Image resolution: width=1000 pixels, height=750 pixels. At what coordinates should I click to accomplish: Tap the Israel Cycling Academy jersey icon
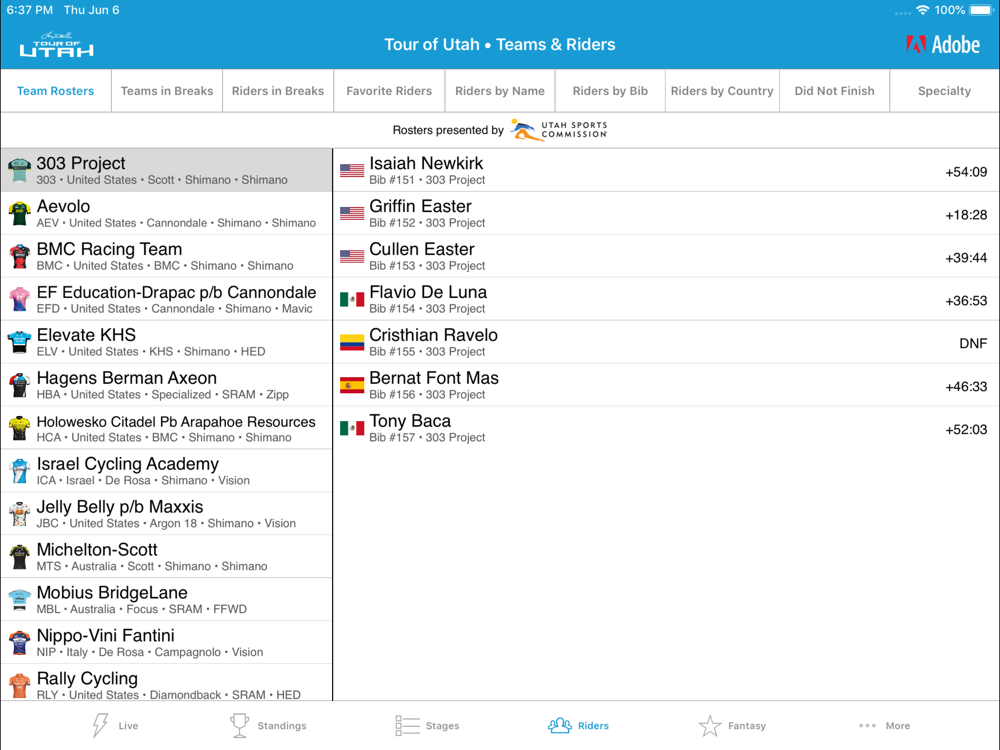click(x=19, y=471)
